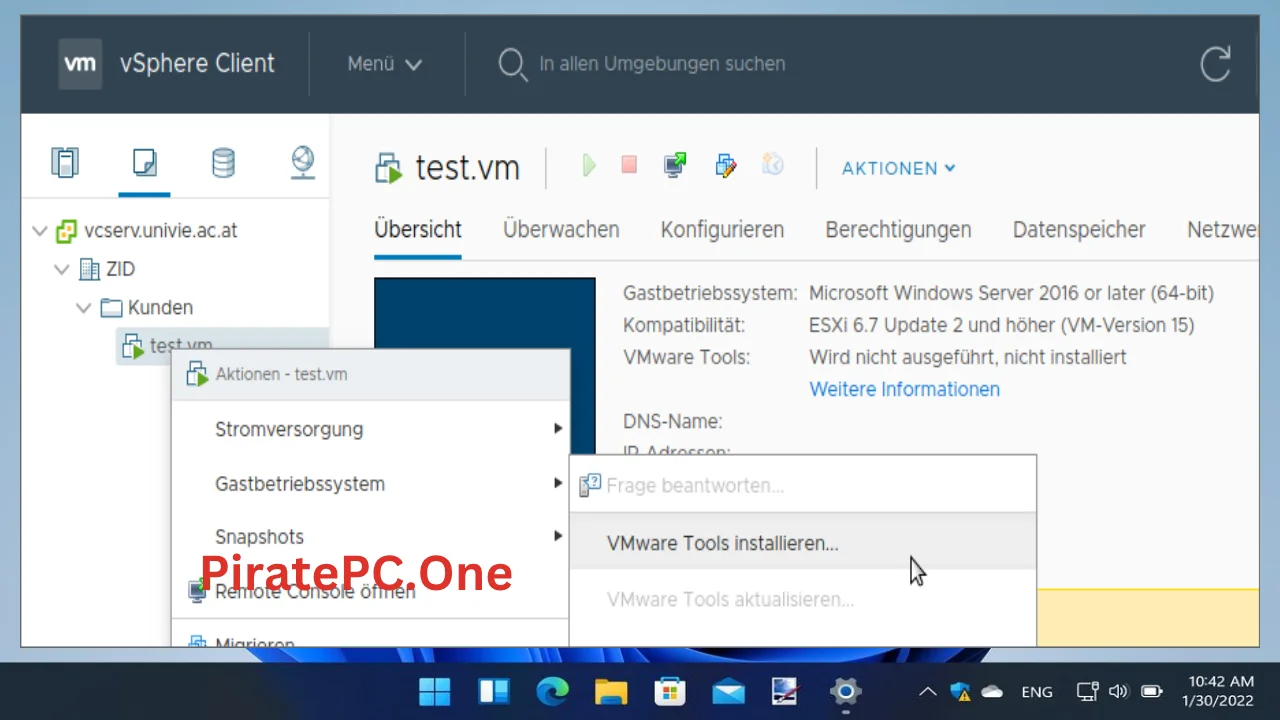Select vcserv.univie.ac.at in the tree
The image size is (1280, 720).
[x=161, y=231]
